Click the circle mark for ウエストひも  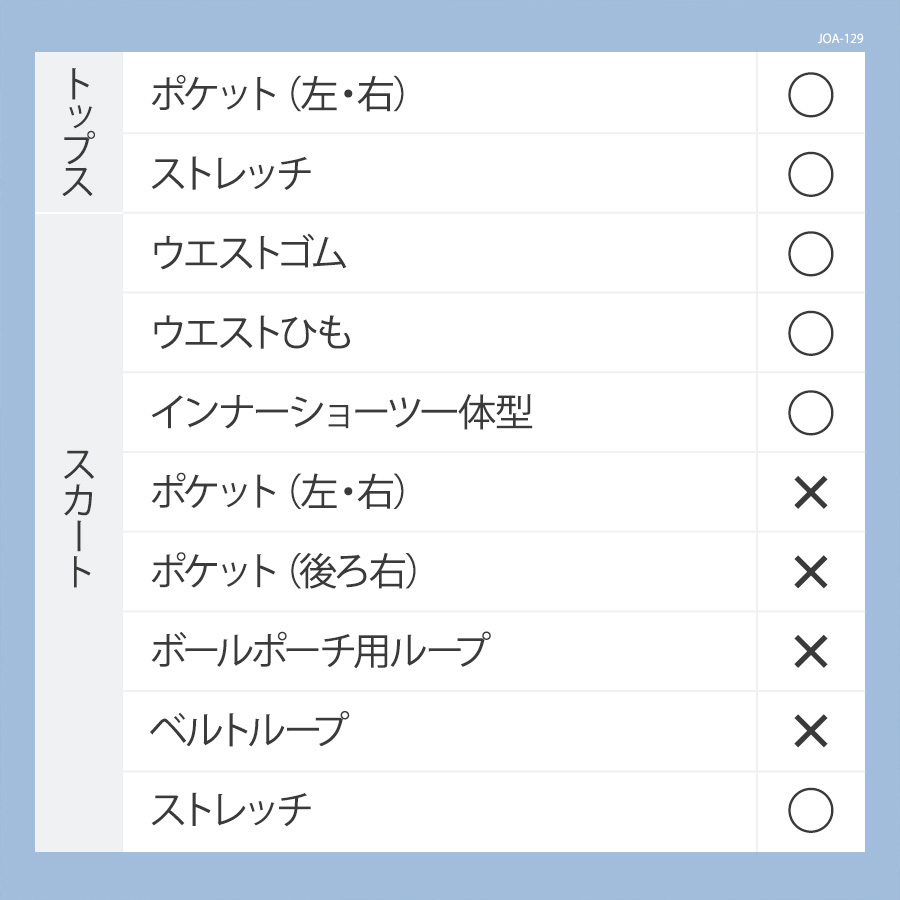(x=810, y=333)
